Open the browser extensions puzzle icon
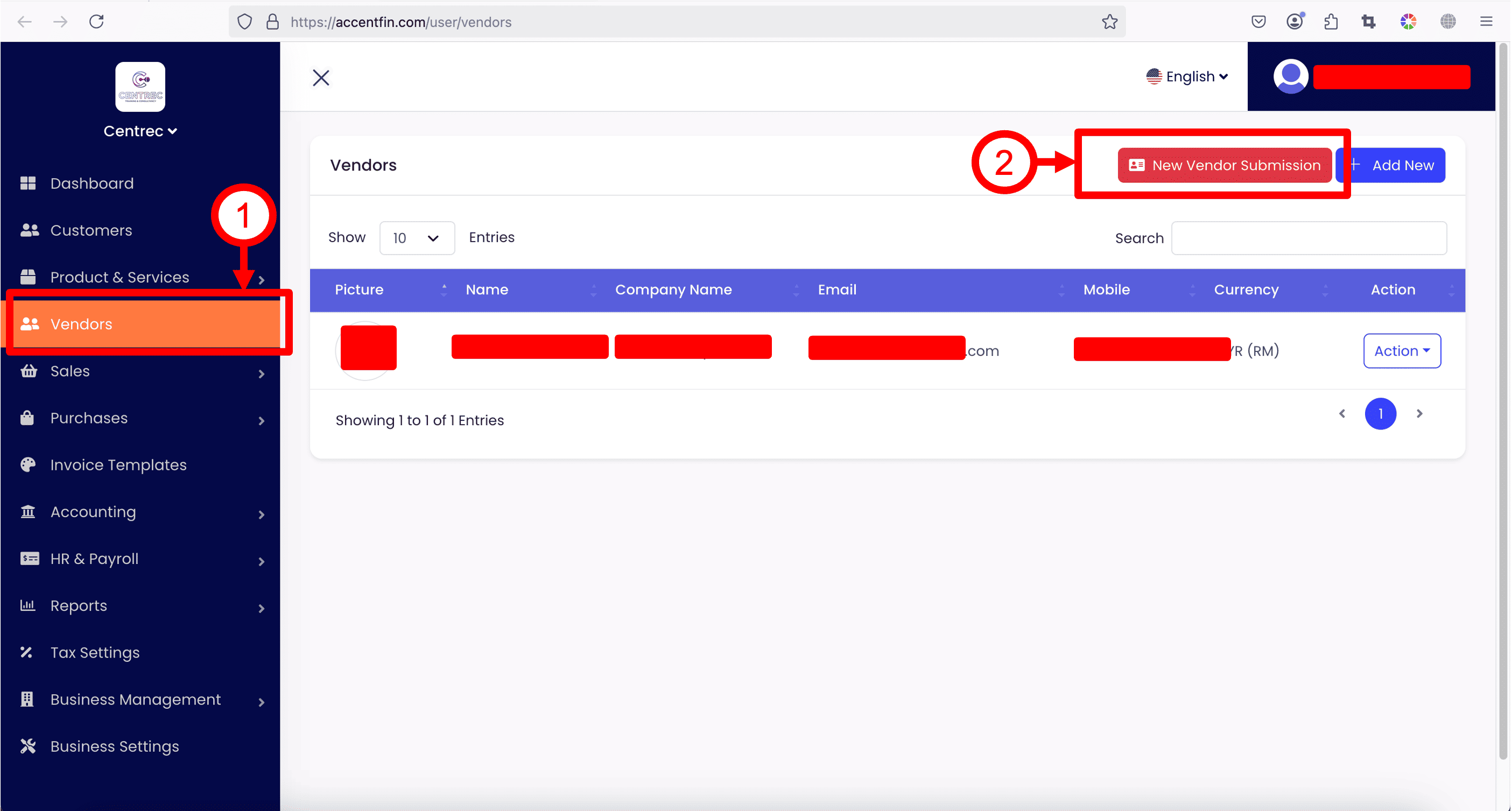This screenshot has width=1512, height=811. click(x=1331, y=22)
